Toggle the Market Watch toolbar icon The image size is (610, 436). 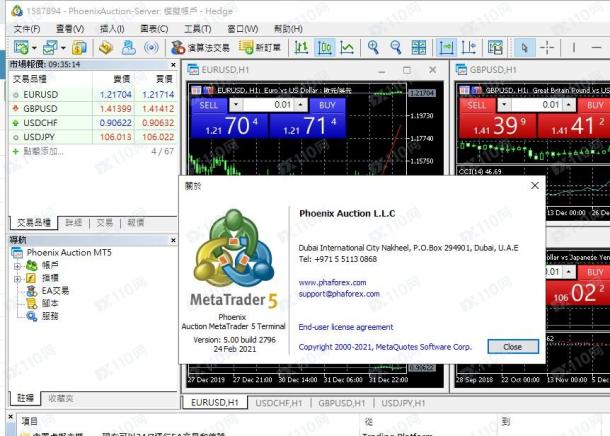(x=79, y=47)
